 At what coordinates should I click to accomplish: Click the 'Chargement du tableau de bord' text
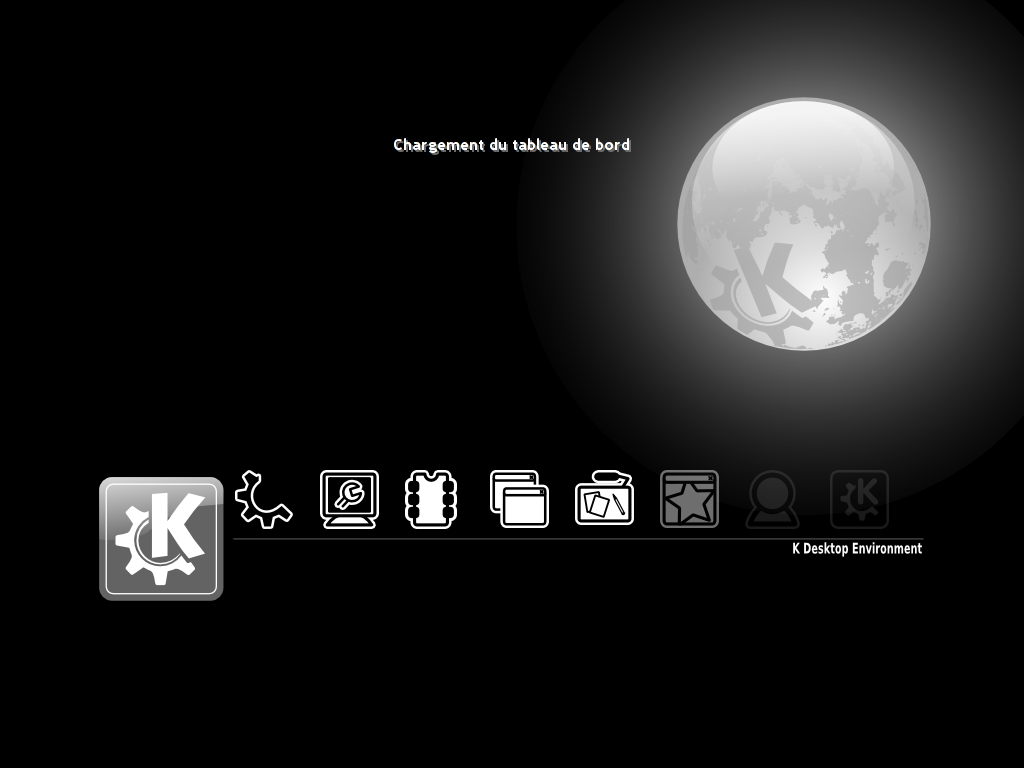click(512, 145)
